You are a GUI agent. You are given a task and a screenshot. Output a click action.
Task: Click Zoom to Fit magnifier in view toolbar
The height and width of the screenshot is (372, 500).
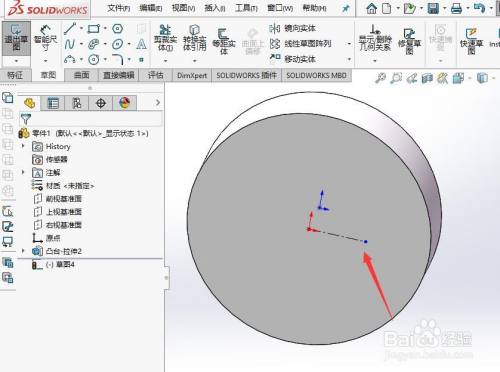tap(380, 78)
